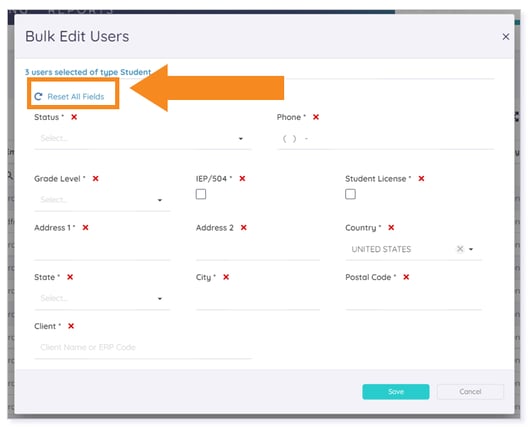Click the red X beside Status
This screenshot has height=427, width=530.
coord(74,117)
